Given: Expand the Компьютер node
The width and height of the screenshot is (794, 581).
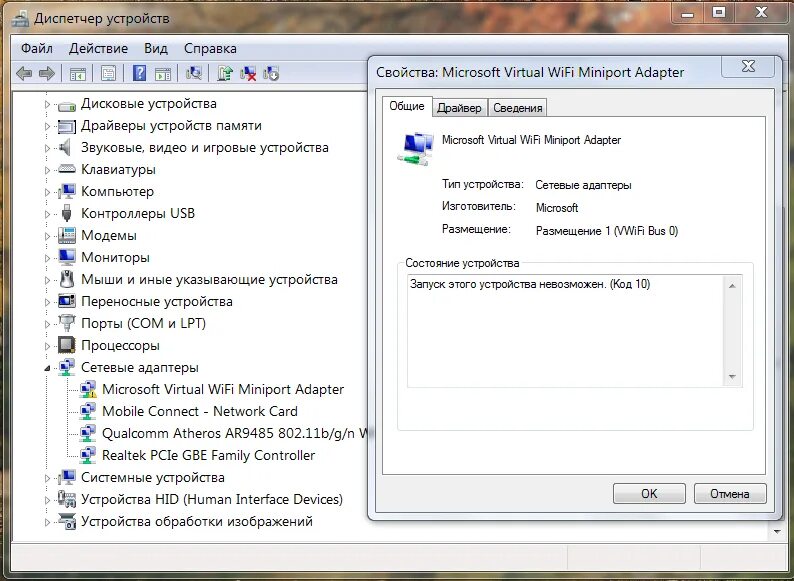Looking at the screenshot, I should 47,192.
